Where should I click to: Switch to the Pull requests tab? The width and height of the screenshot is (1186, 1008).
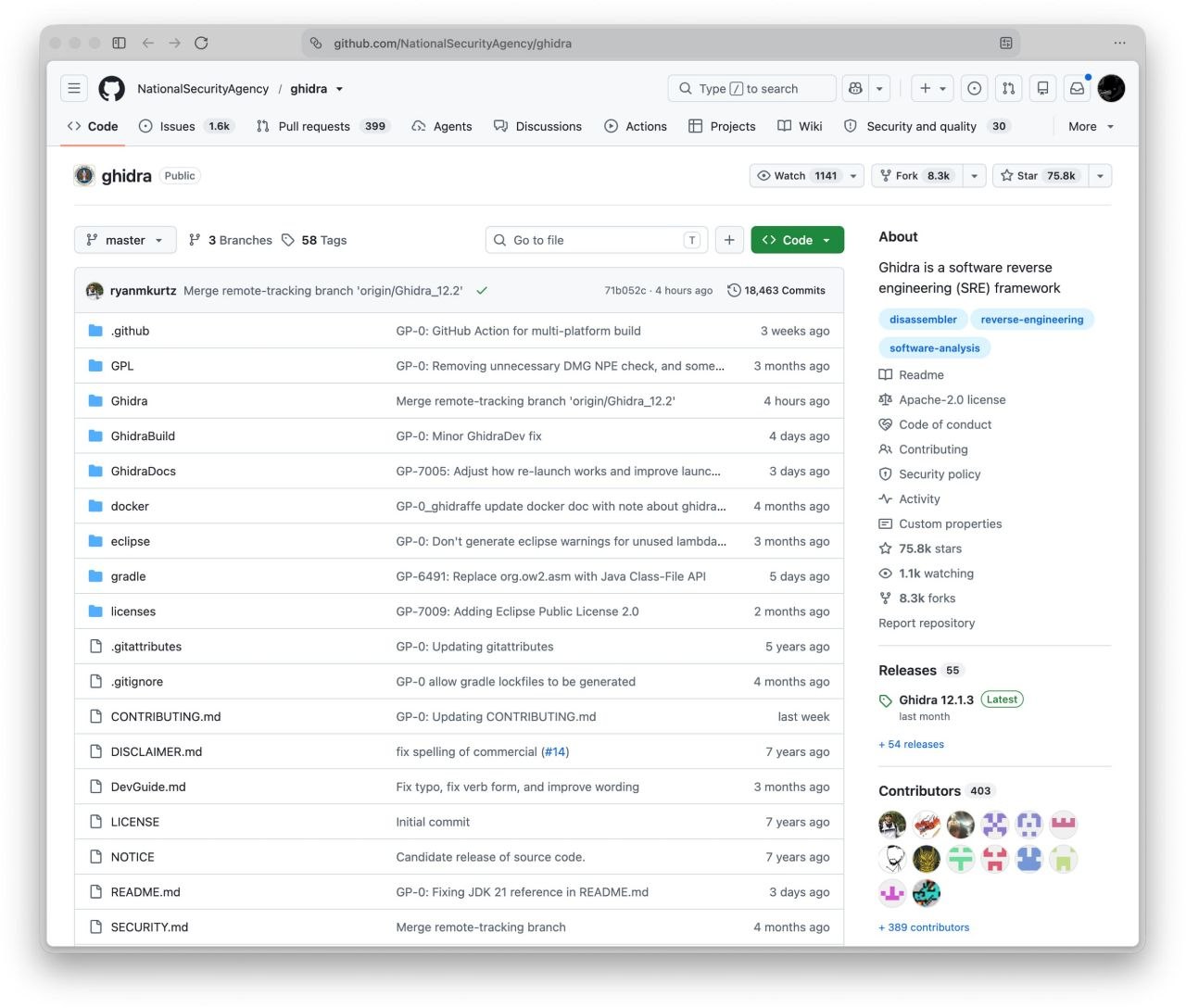(322, 127)
